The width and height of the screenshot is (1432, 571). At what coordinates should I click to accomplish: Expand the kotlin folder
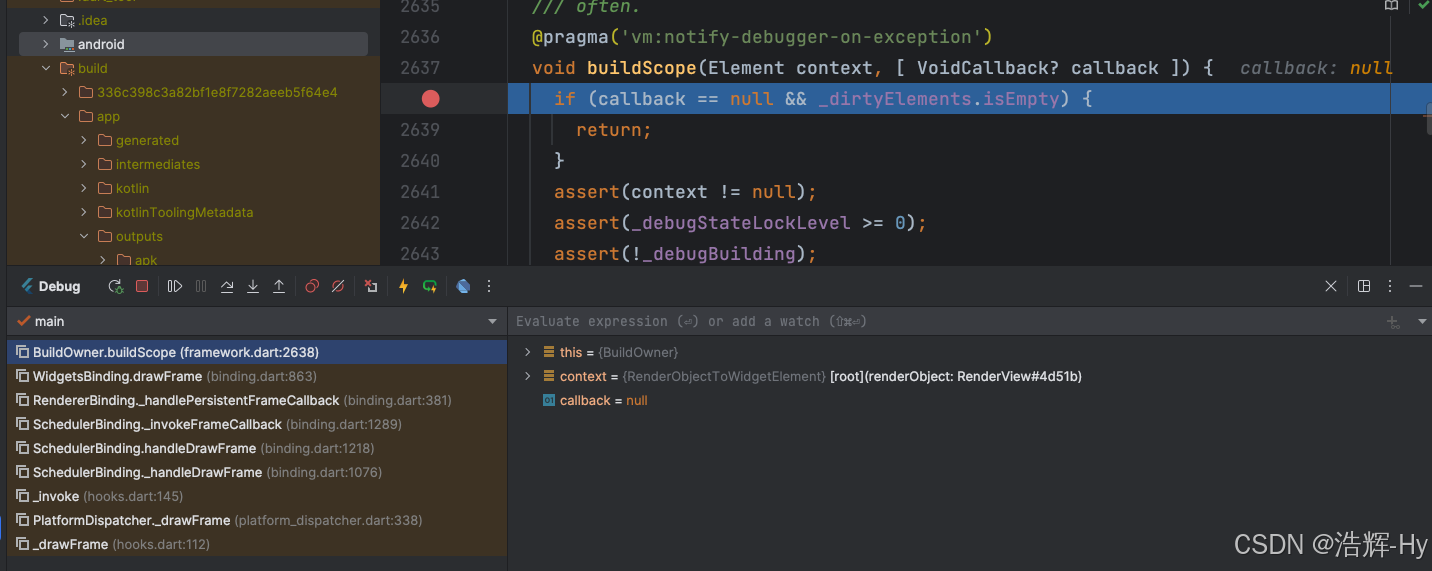coord(84,188)
